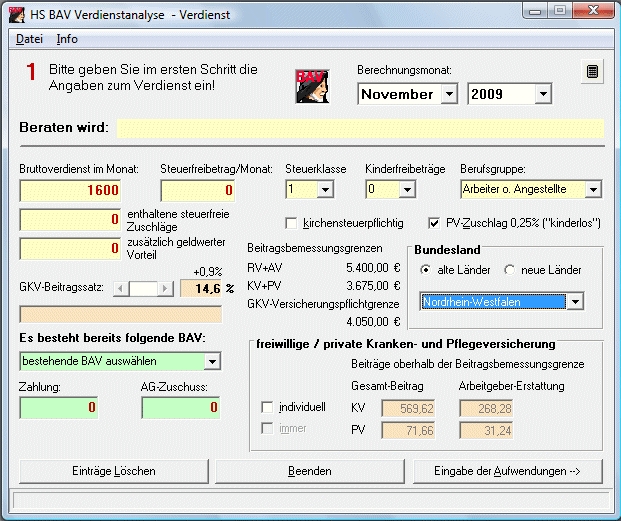Uncheck PV-Zuschlag 0,25% kinderlos option
621x521 pixels.
point(435,223)
